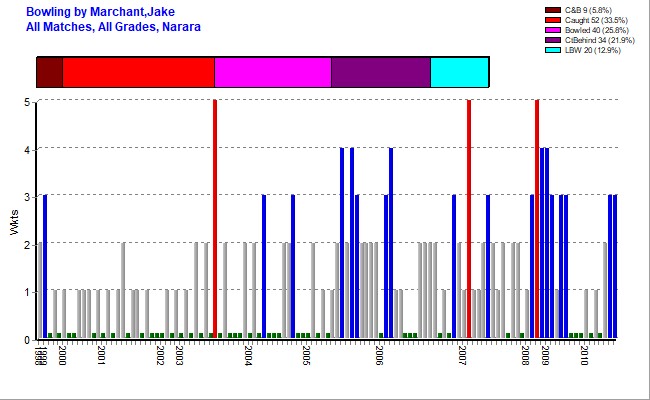Viewport: 650px width, 400px height.
Task: Select the purple CtBehind segment in summary bar
Action: [x=380, y=73]
